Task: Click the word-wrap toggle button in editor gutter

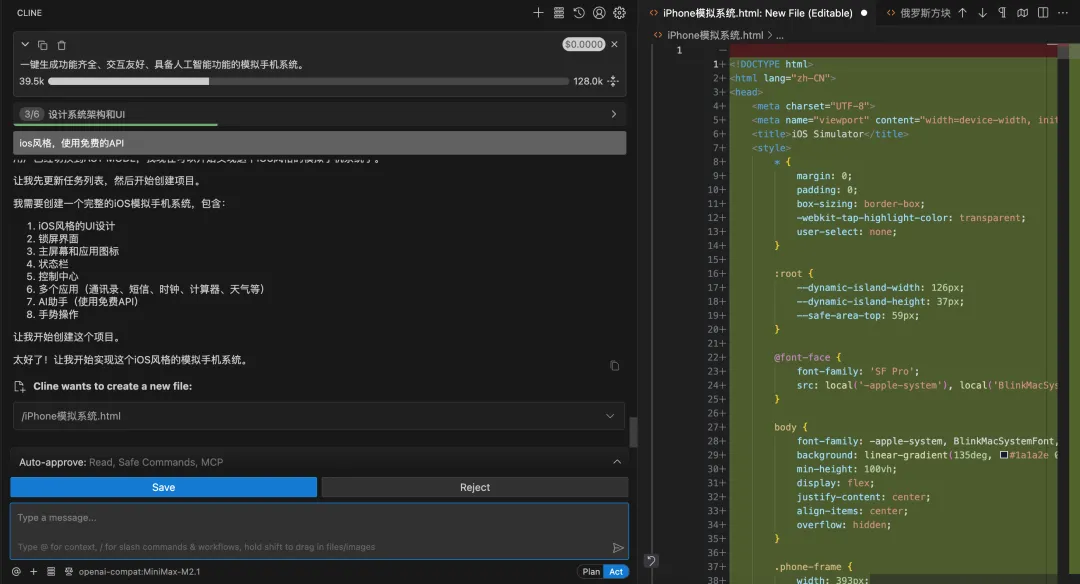Action: tap(651, 561)
